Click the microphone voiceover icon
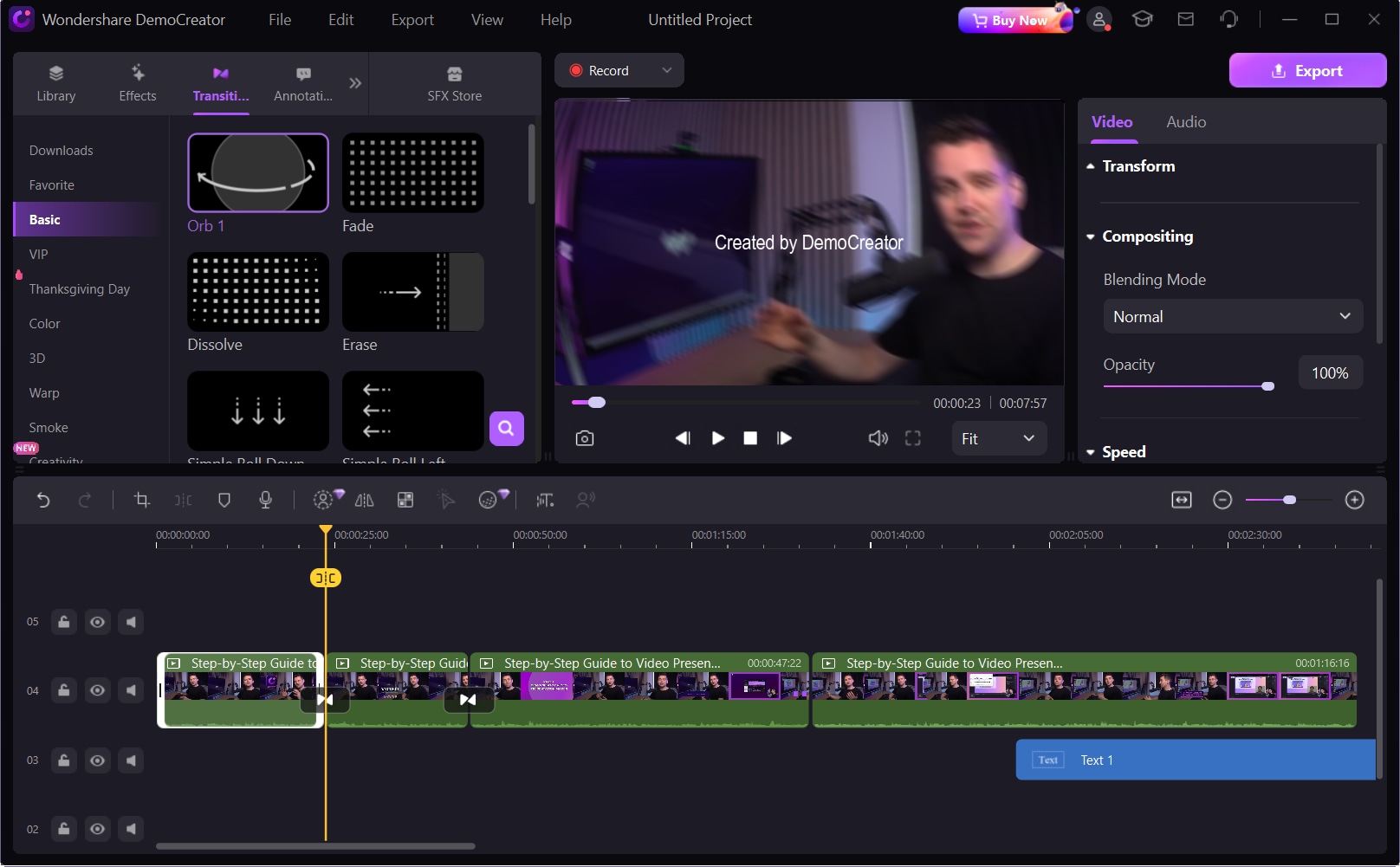Screen dimensions: 1400x867 [x=266, y=500]
